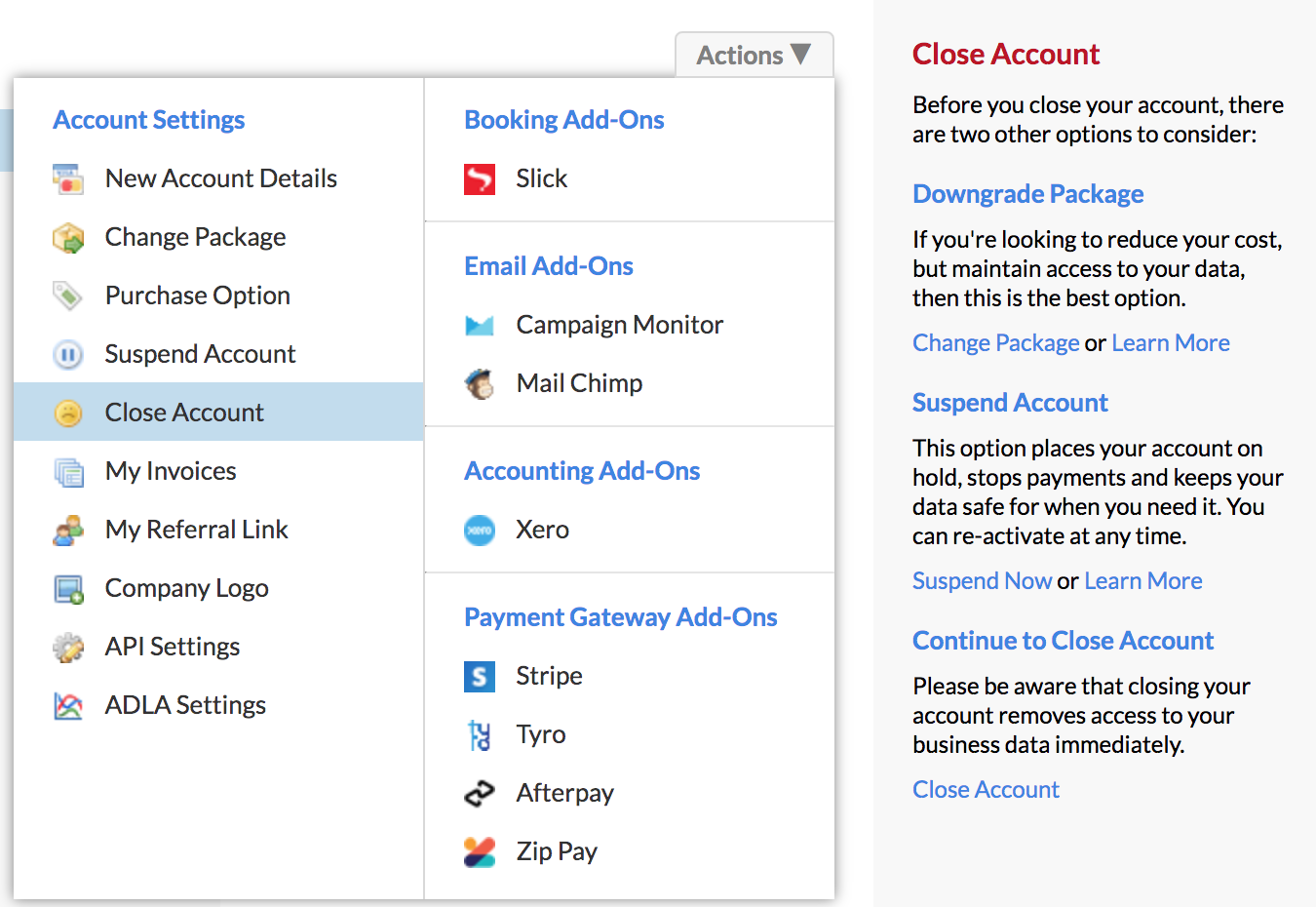This screenshot has width=1316, height=907.
Task: Click the Email Add-Ons heading
Action: pos(549,266)
